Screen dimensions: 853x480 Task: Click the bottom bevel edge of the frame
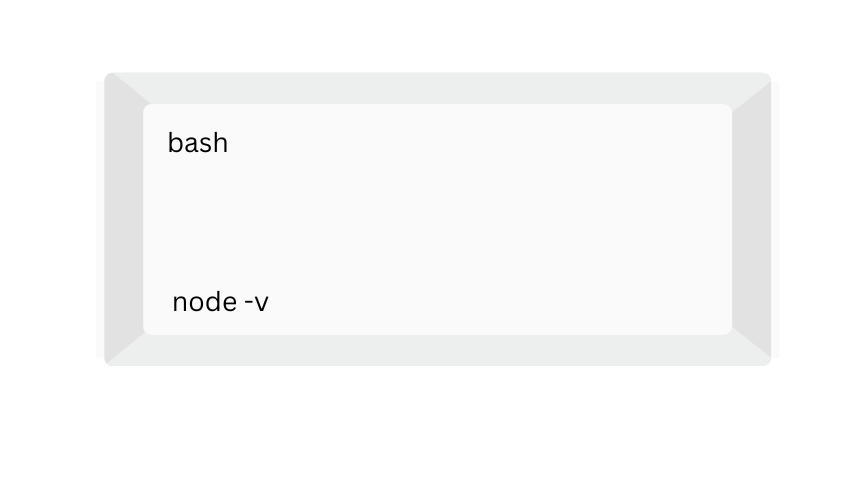(x=438, y=350)
